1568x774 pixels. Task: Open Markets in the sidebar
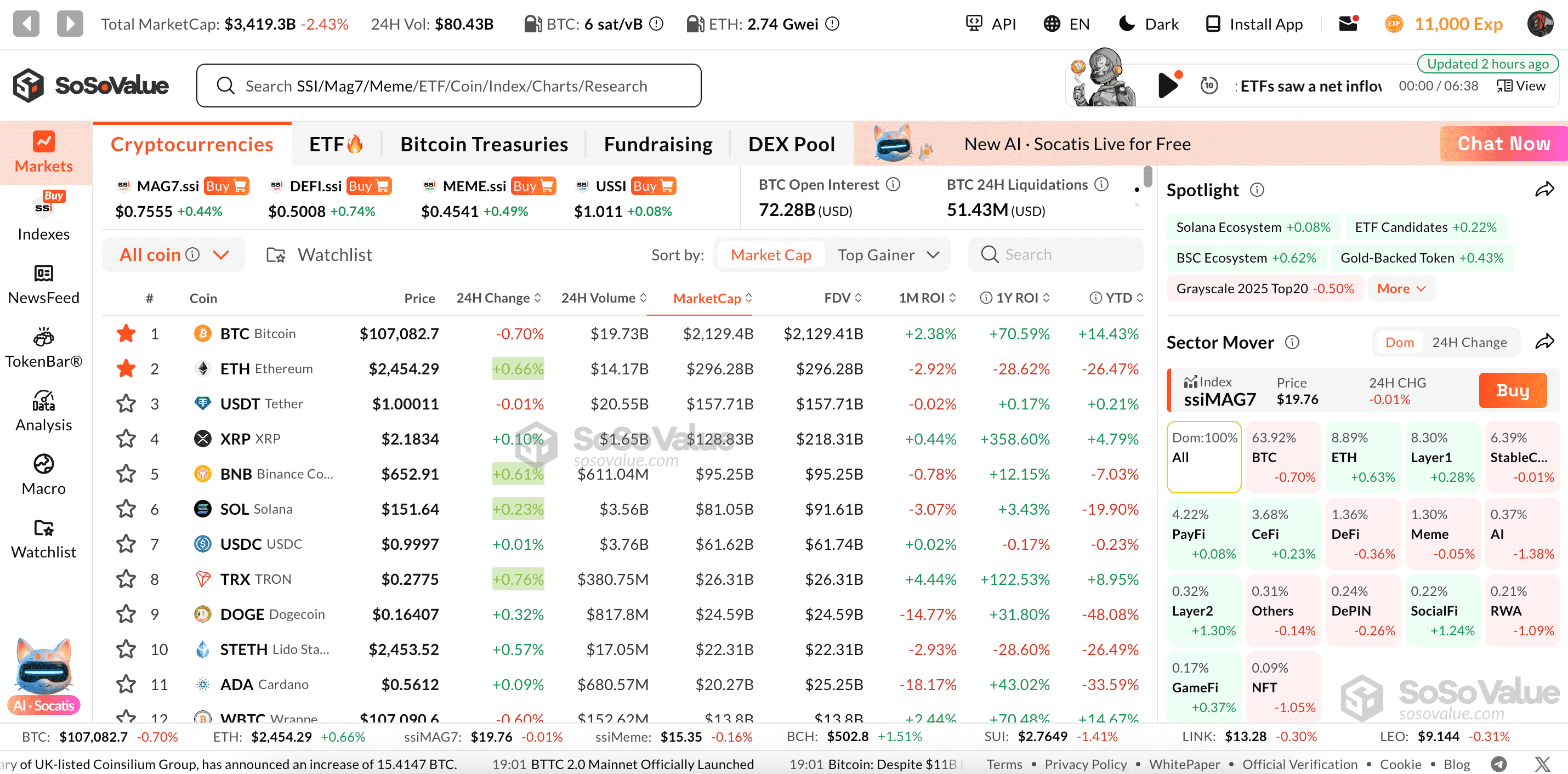(x=44, y=152)
